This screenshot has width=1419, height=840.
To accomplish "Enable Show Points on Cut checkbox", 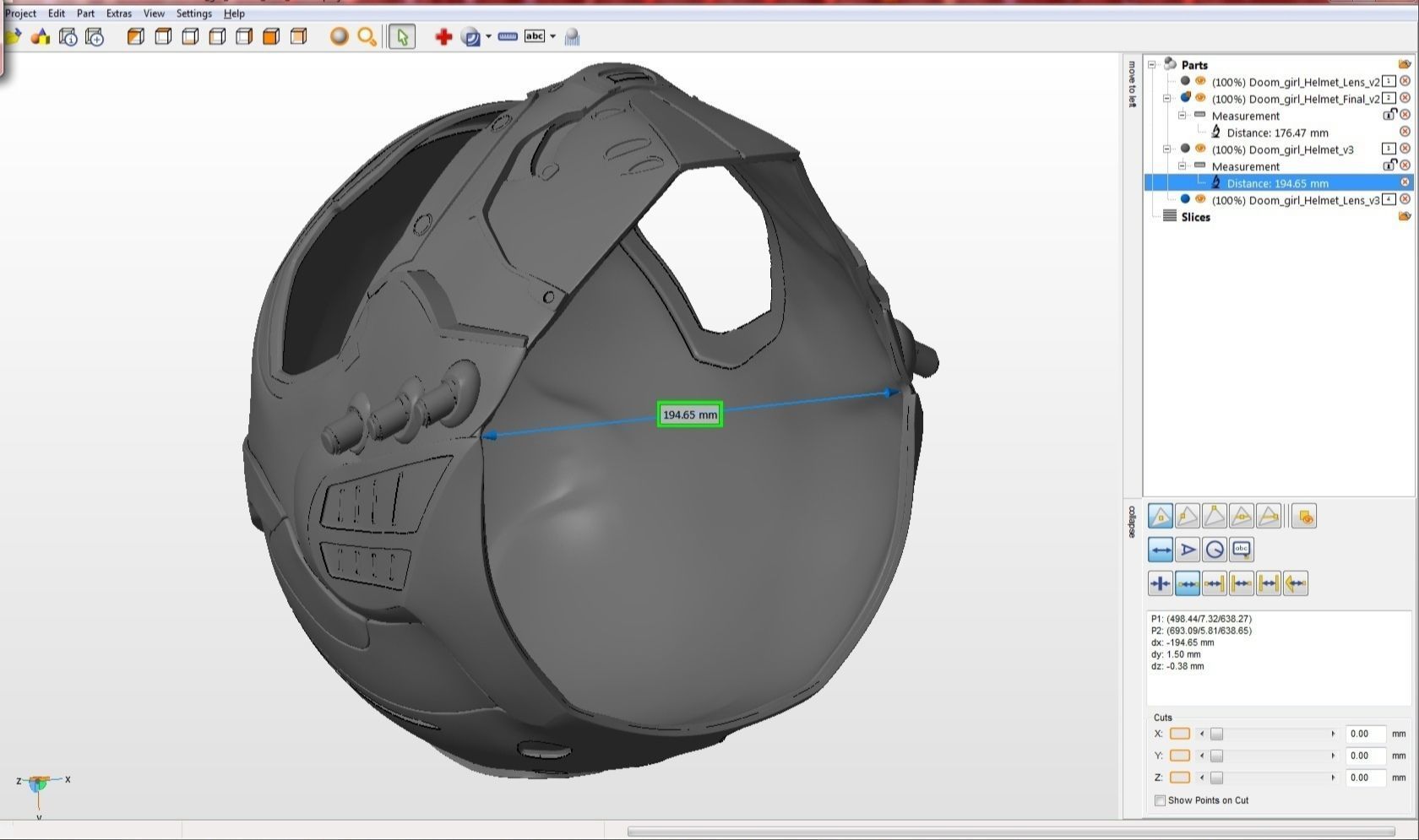I will [1160, 800].
